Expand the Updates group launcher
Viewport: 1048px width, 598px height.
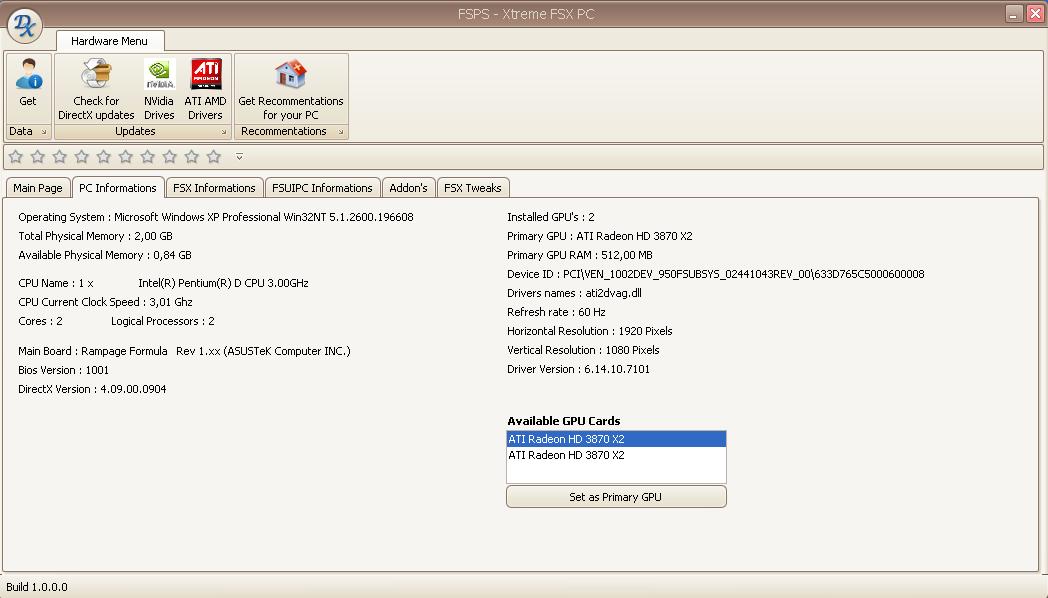224,132
